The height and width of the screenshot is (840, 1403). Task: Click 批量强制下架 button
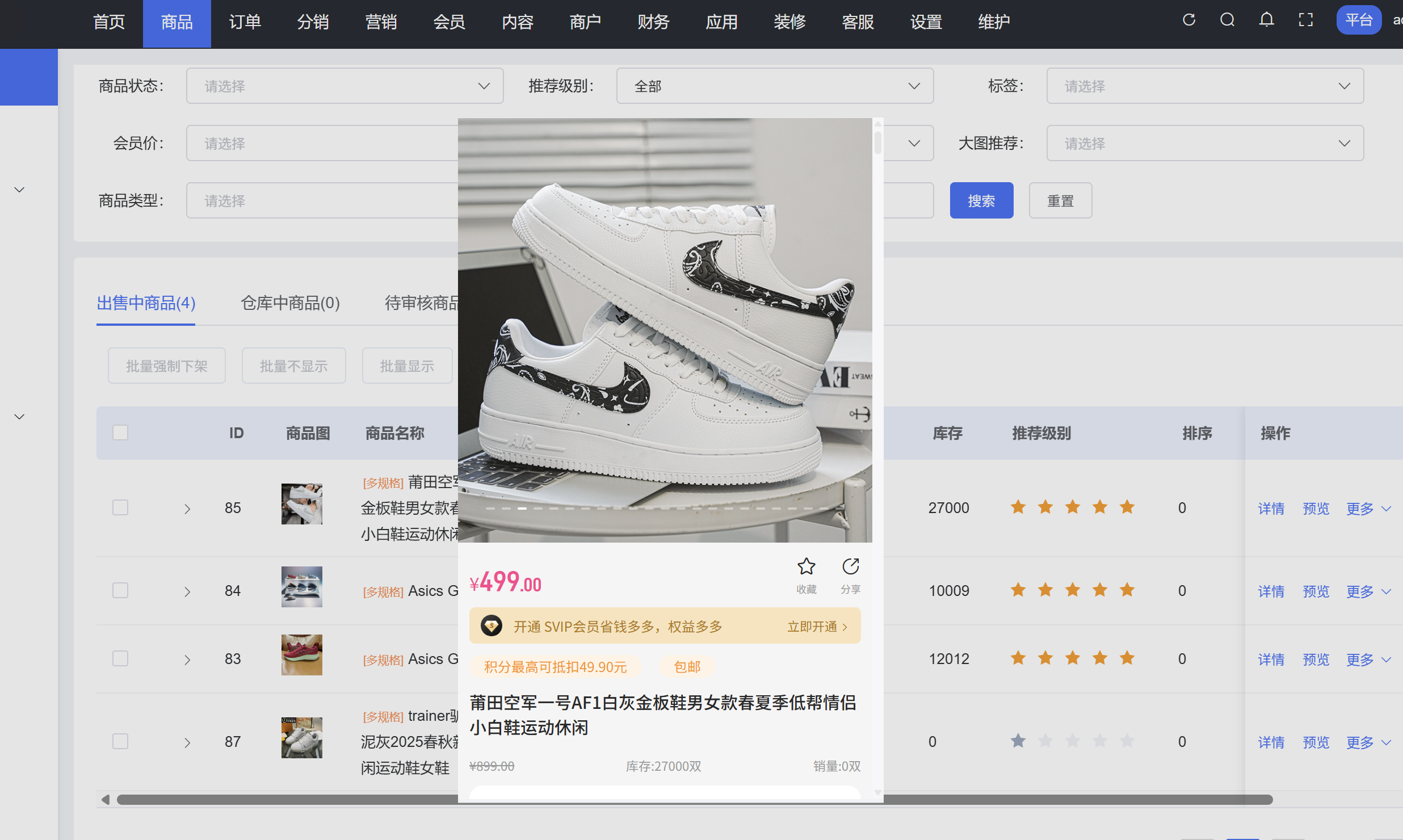(x=167, y=366)
